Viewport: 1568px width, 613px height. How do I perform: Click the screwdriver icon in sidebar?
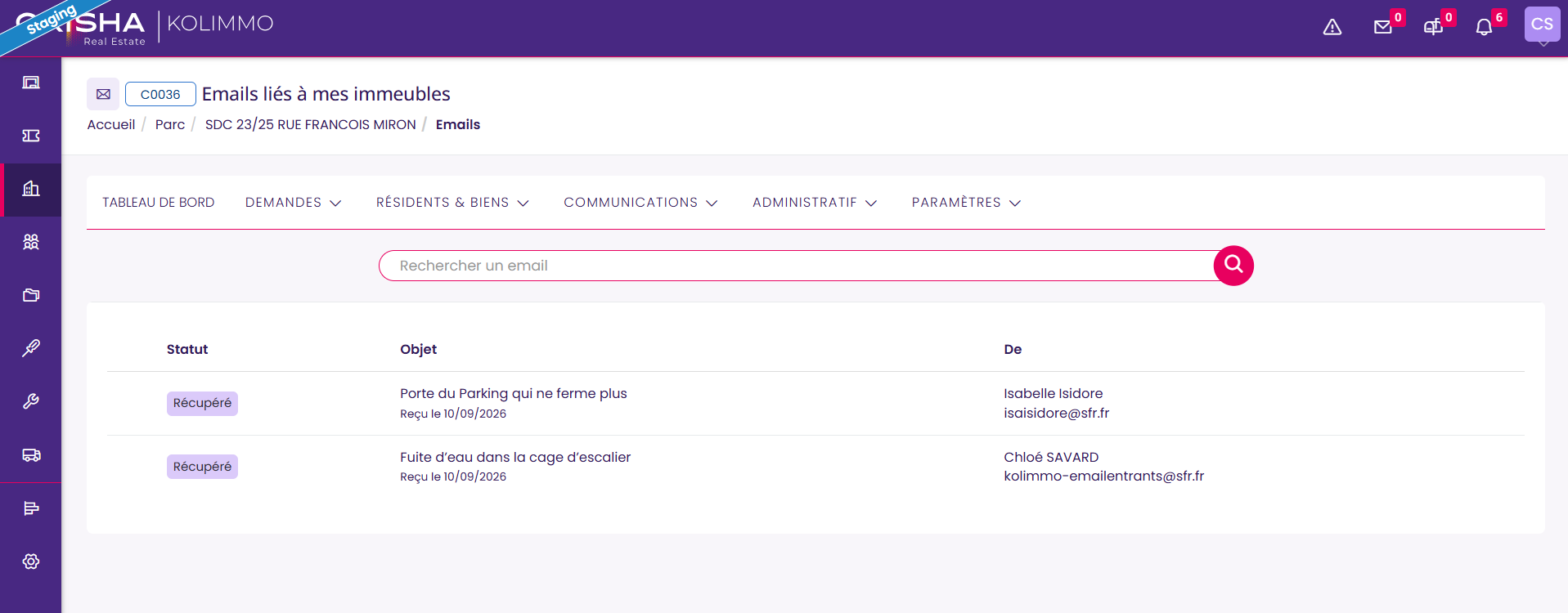(31, 348)
